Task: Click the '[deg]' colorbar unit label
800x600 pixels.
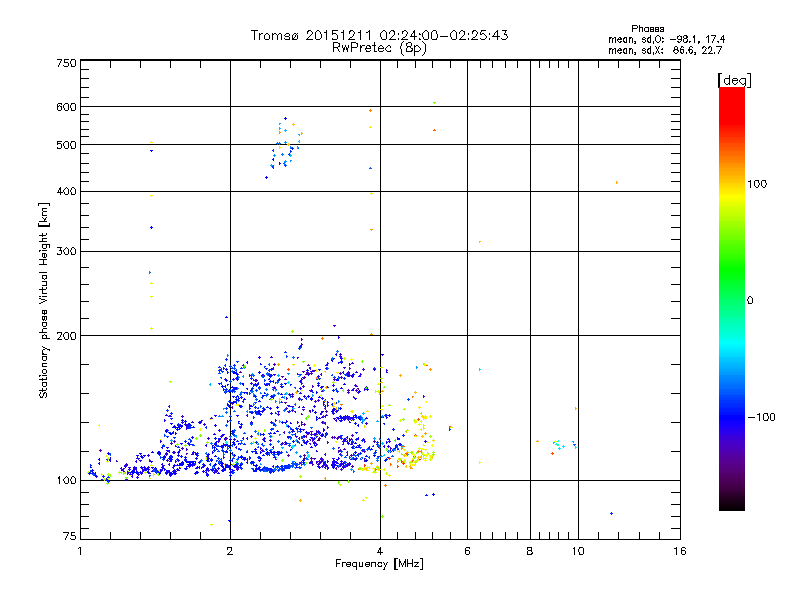Action: pos(734,80)
